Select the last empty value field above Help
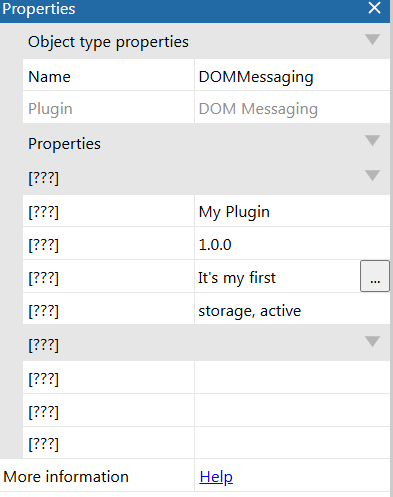Viewport: 393px width, 497px height. click(292, 443)
